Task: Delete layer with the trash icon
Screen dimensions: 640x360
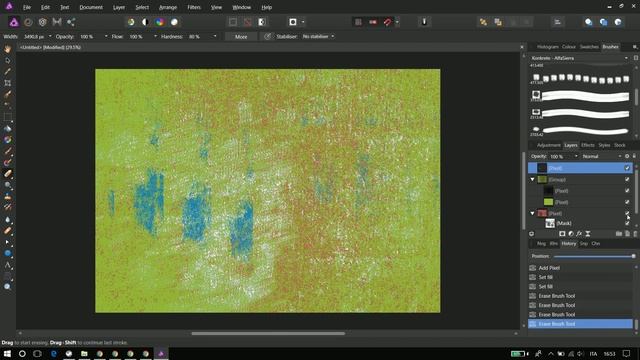Action: pyautogui.click(x=635, y=234)
